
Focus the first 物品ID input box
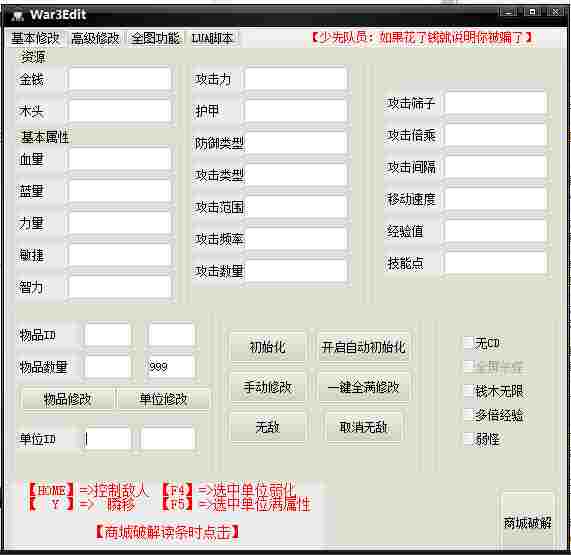107,335
